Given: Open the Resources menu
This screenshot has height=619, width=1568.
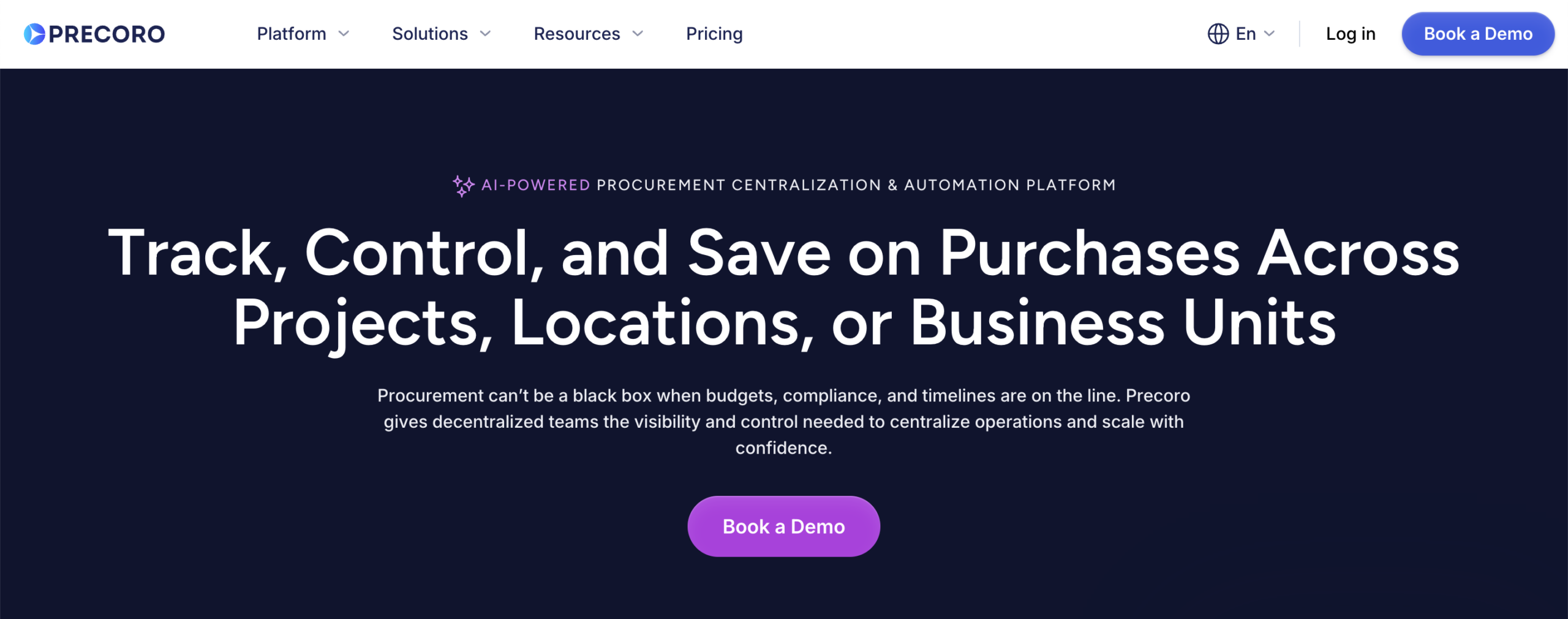Looking at the screenshot, I should coord(576,34).
